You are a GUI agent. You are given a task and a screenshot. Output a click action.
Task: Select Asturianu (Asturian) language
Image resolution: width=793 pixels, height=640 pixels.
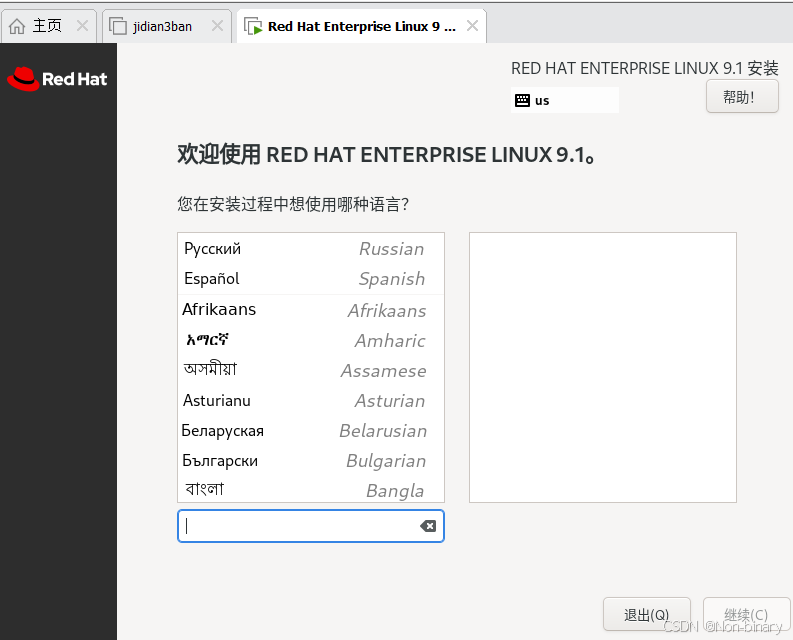(311, 401)
